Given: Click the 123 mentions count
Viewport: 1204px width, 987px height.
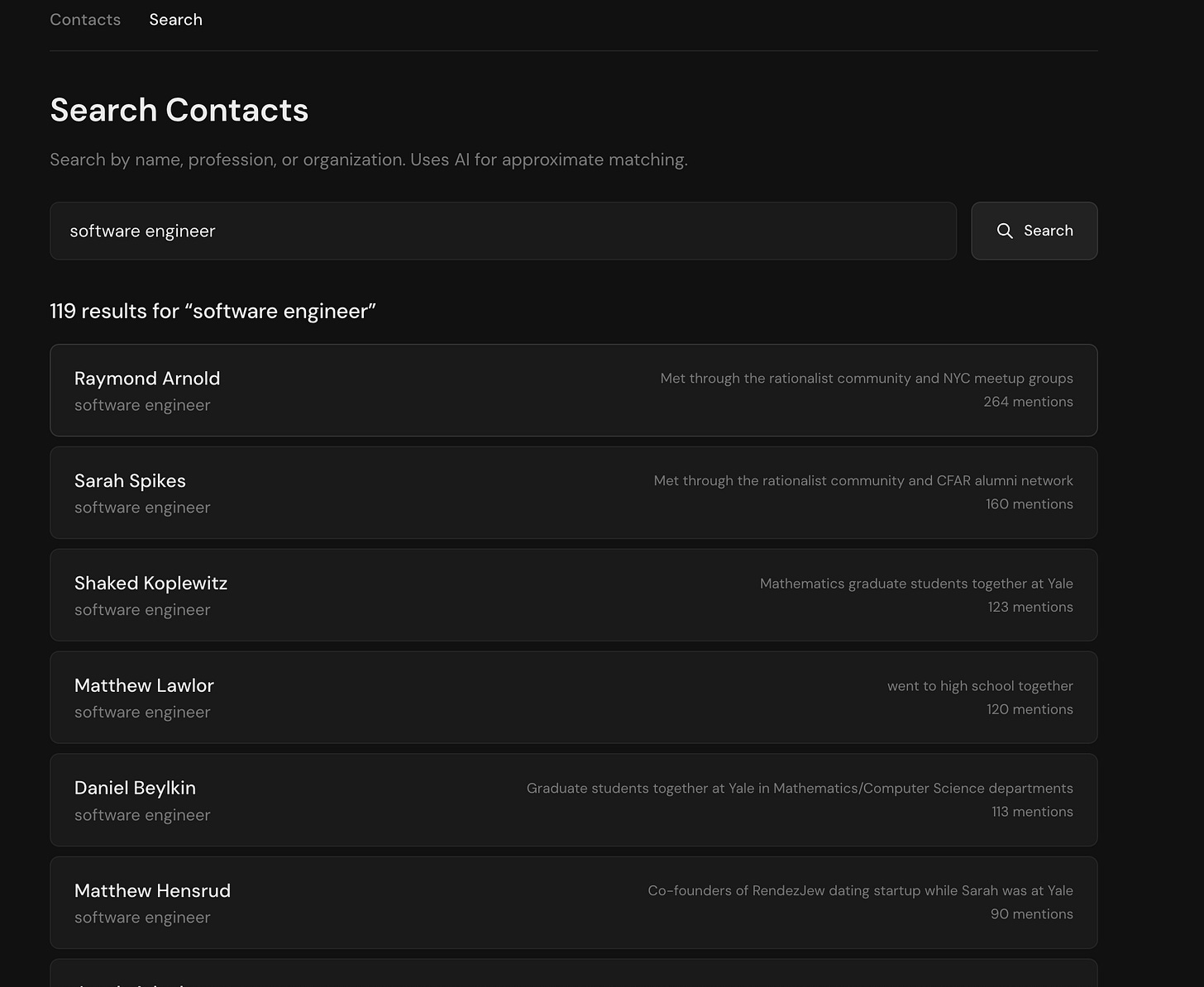Looking at the screenshot, I should pyautogui.click(x=1030, y=607).
